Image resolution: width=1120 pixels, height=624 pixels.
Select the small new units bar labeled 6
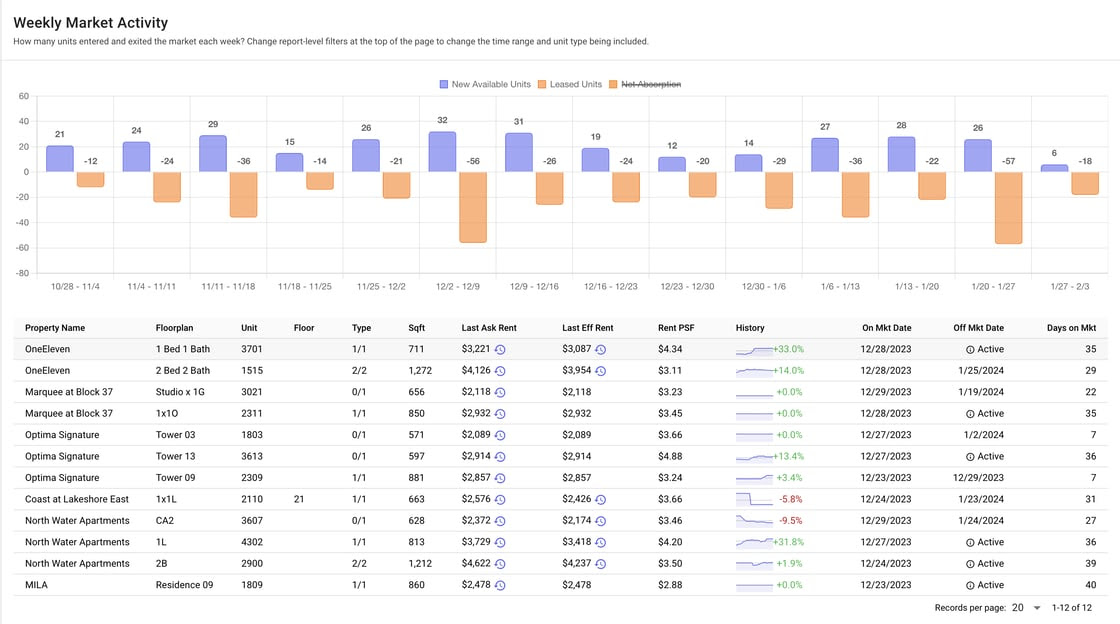[1054, 168]
